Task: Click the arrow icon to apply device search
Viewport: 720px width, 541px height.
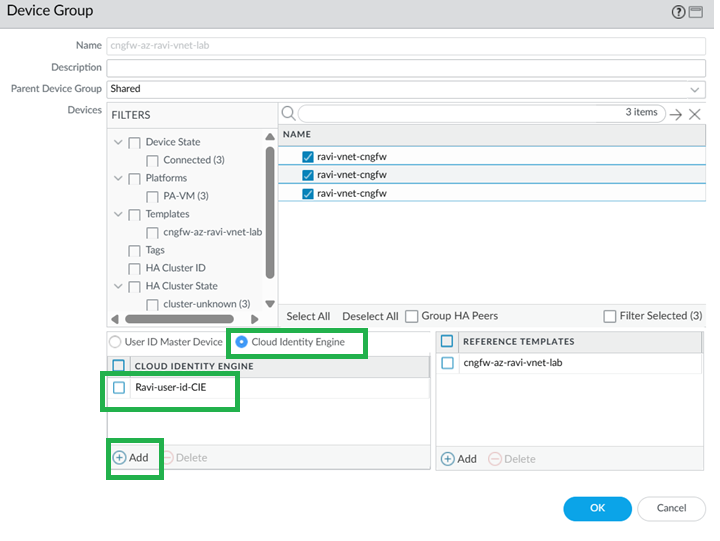Action: coord(675,114)
